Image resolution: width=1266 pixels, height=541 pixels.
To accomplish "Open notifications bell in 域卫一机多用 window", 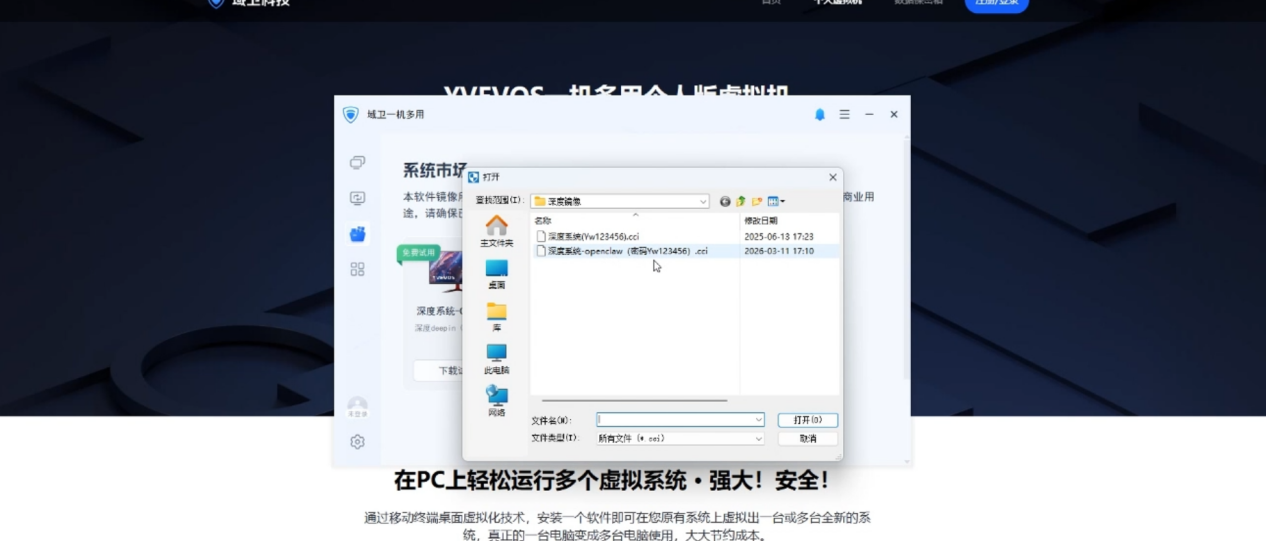I will point(820,115).
